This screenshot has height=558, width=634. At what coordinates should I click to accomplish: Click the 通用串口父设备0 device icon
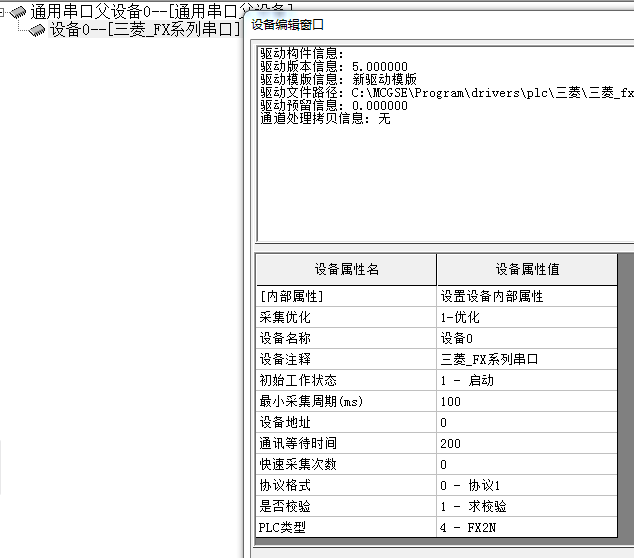(19, 12)
